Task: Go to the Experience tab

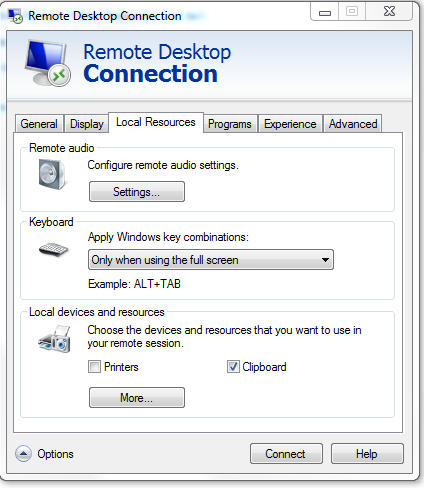Action: pos(290,124)
